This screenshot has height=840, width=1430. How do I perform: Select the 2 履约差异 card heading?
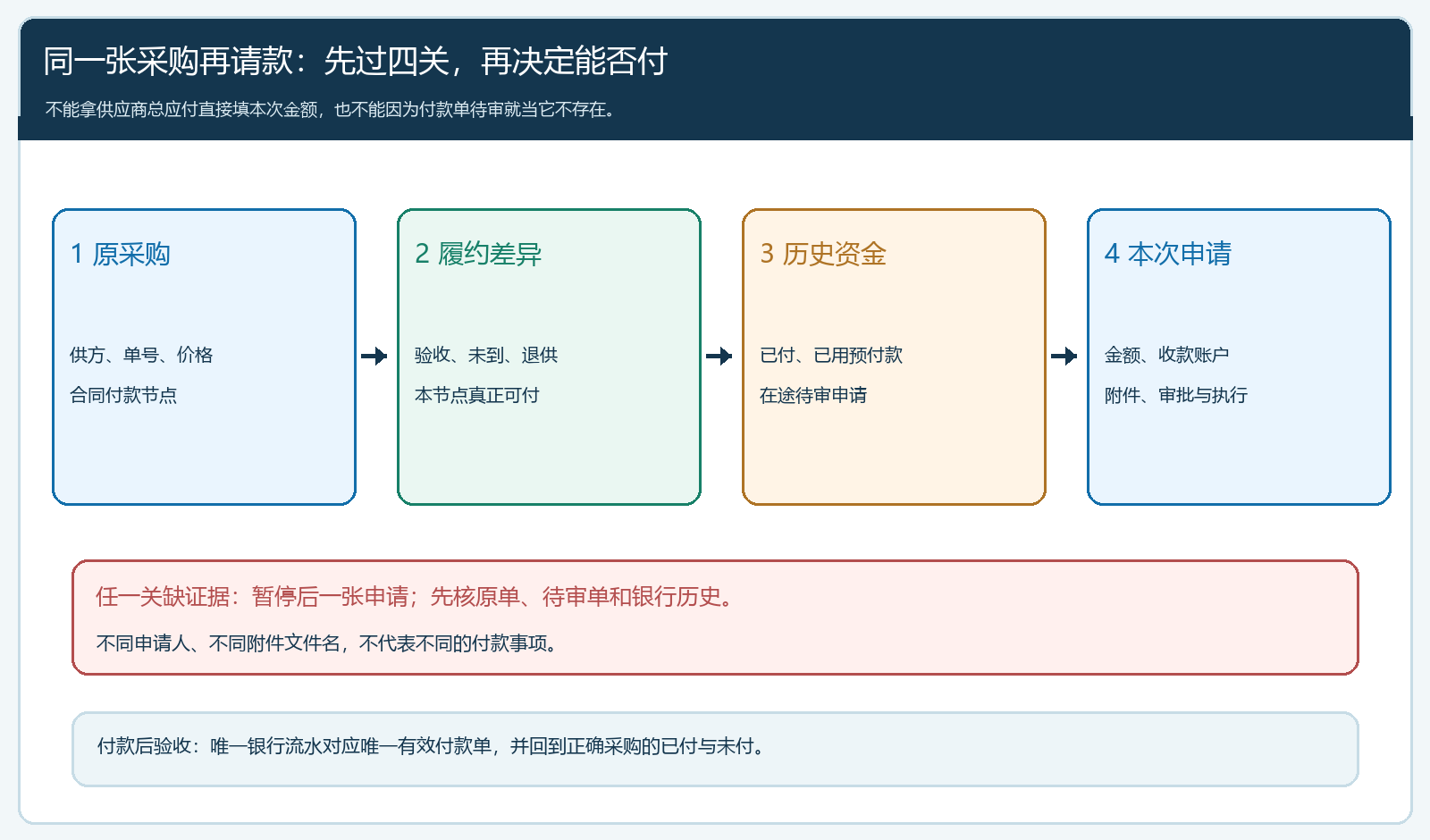click(x=478, y=254)
